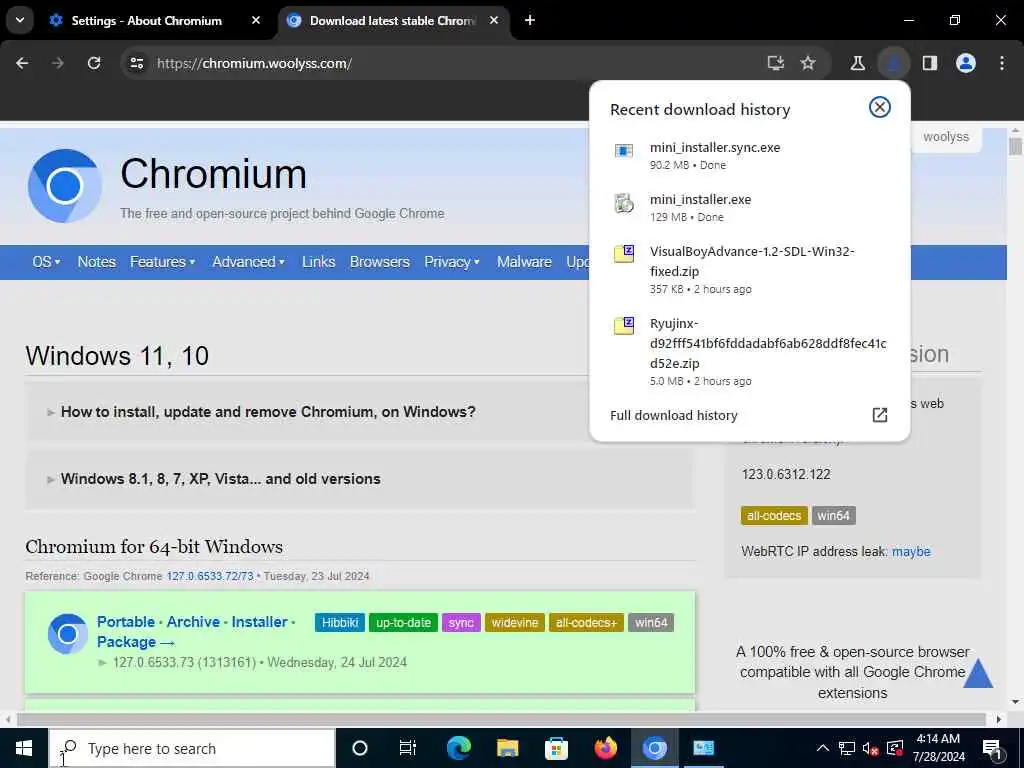Click the scroll-to-top blue triangle
Screen dimensions: 1024x768
978,673
